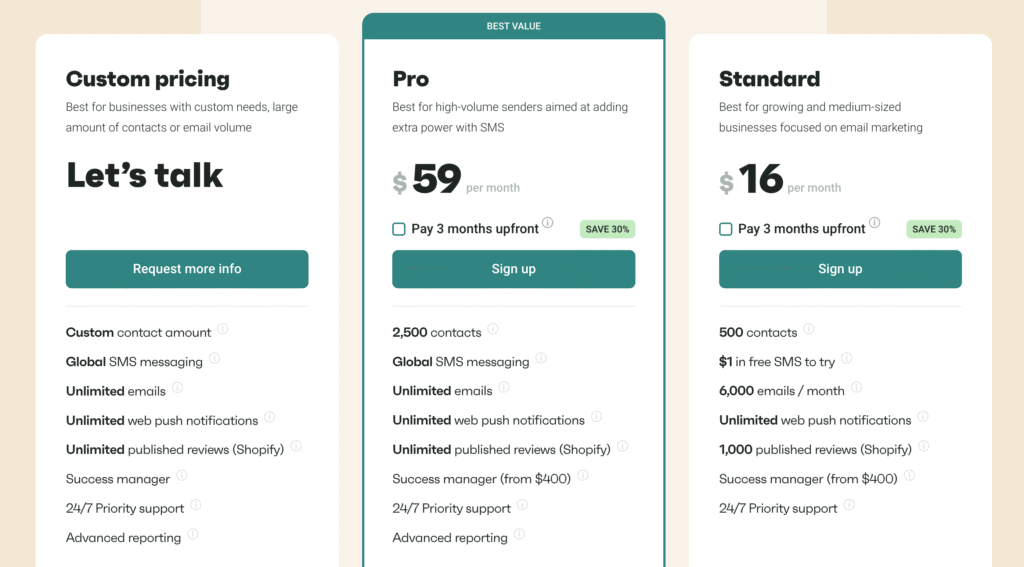Sign up for the Standard plan
Image resolution: width=1024 pixels, height=567 pixels.
coord(840,269)
